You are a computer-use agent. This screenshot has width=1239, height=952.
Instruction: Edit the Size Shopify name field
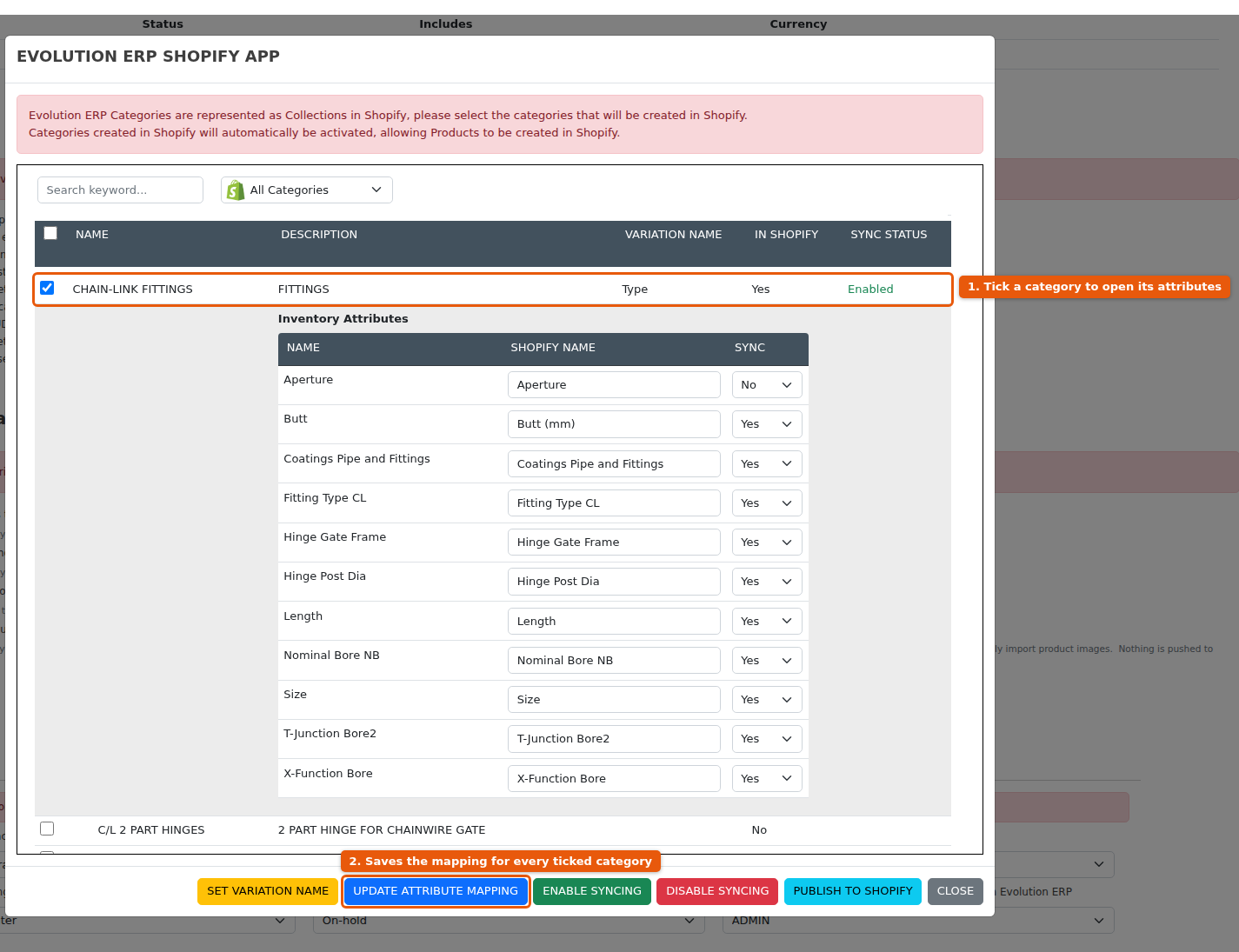coord(614,700)
